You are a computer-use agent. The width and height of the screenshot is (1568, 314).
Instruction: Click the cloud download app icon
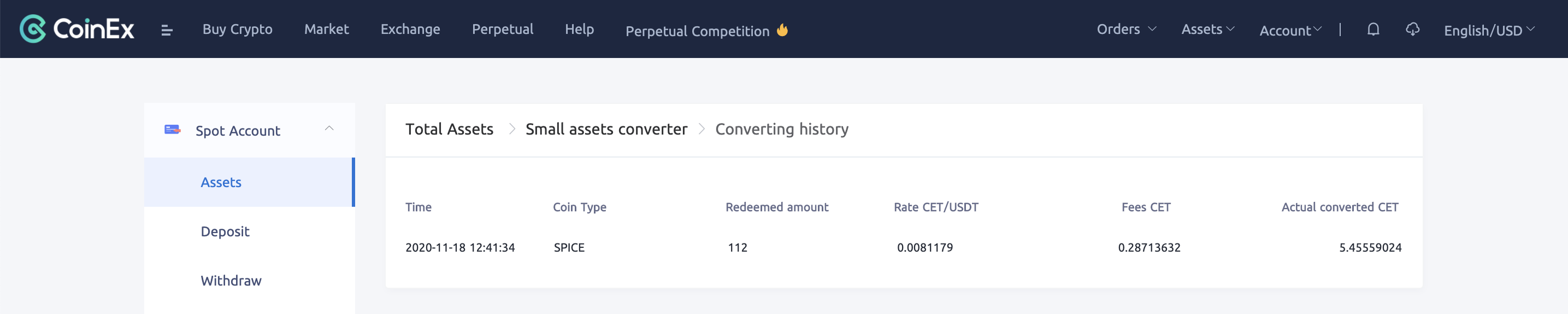tap(1412, 29)
